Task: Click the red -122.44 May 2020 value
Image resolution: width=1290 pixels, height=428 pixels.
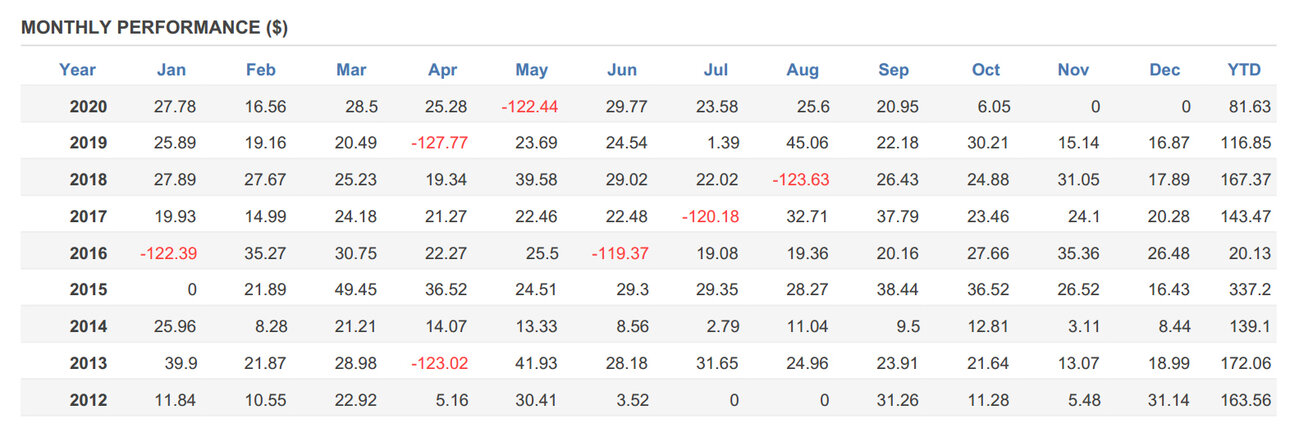Action: pyautogui.click(x=531, y=107)
